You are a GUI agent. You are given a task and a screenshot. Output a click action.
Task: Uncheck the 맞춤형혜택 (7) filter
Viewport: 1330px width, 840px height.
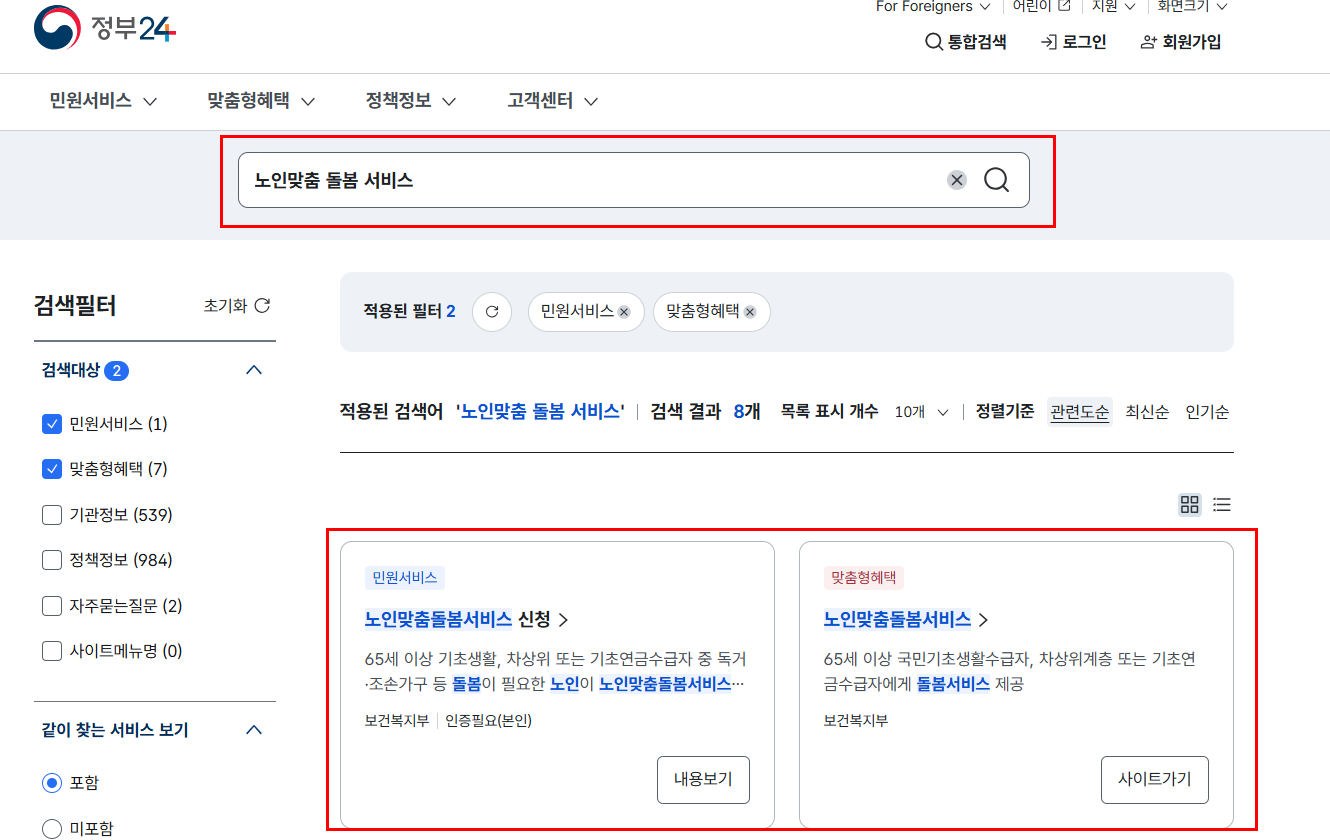(x=51, y=467)
